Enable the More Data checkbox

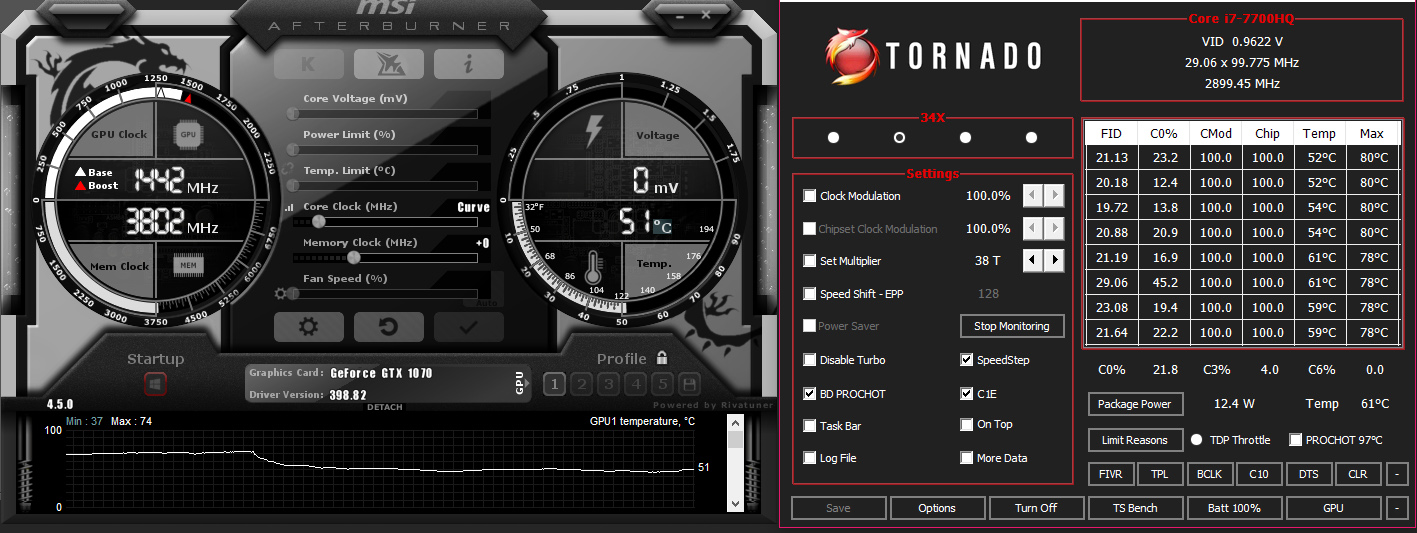tap(967, 458)
